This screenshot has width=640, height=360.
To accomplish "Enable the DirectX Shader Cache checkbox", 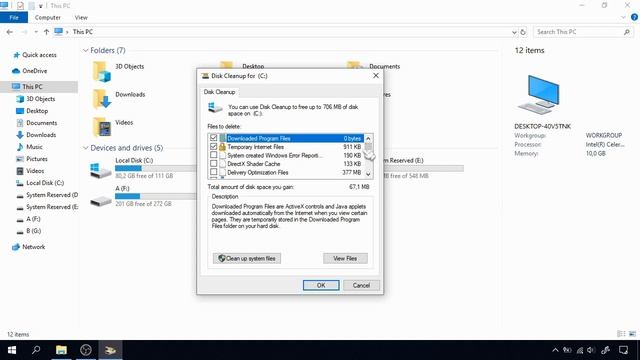I will click(213, 164).
